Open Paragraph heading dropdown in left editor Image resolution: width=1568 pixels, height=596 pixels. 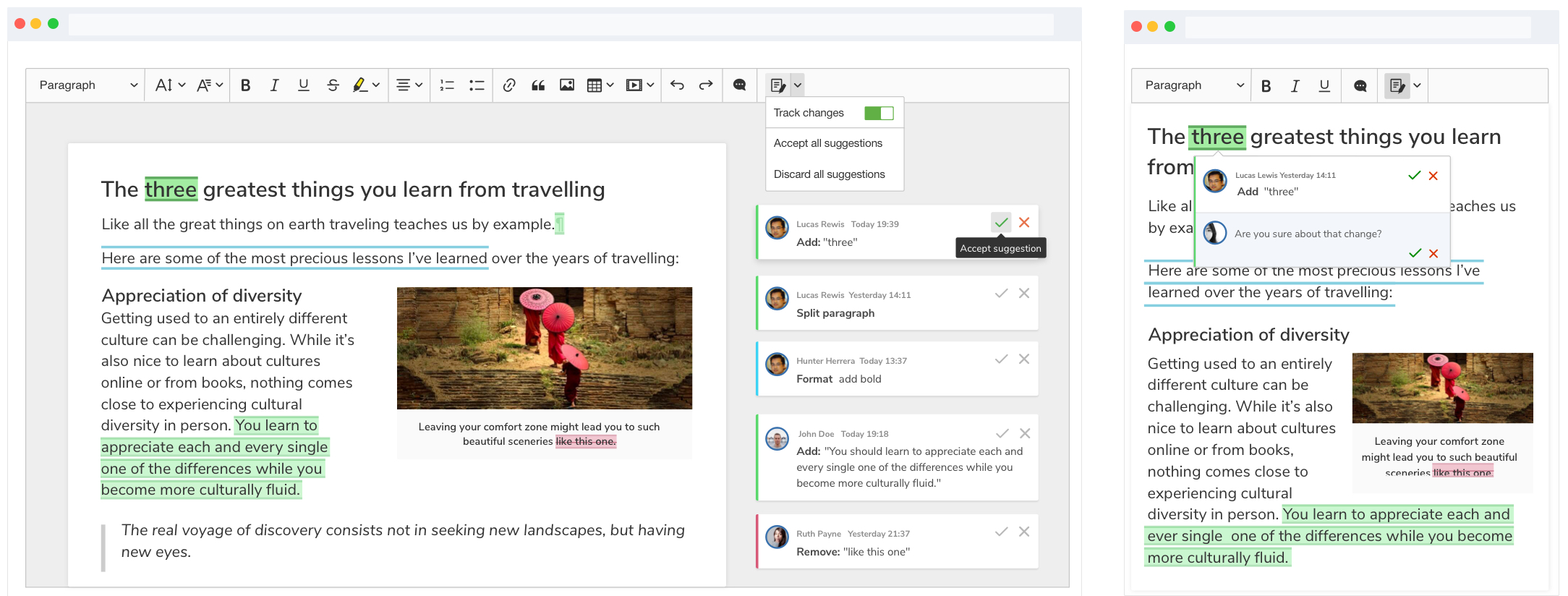coord(88,85)
